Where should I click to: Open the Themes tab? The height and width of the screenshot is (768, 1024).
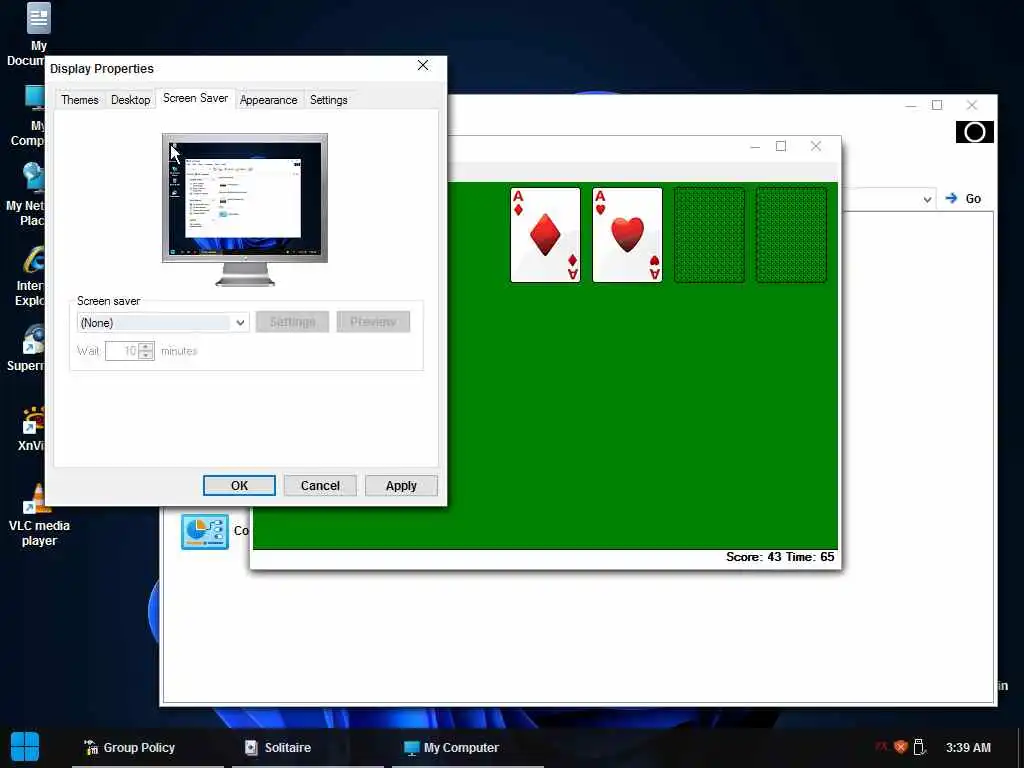coord(80,100)
